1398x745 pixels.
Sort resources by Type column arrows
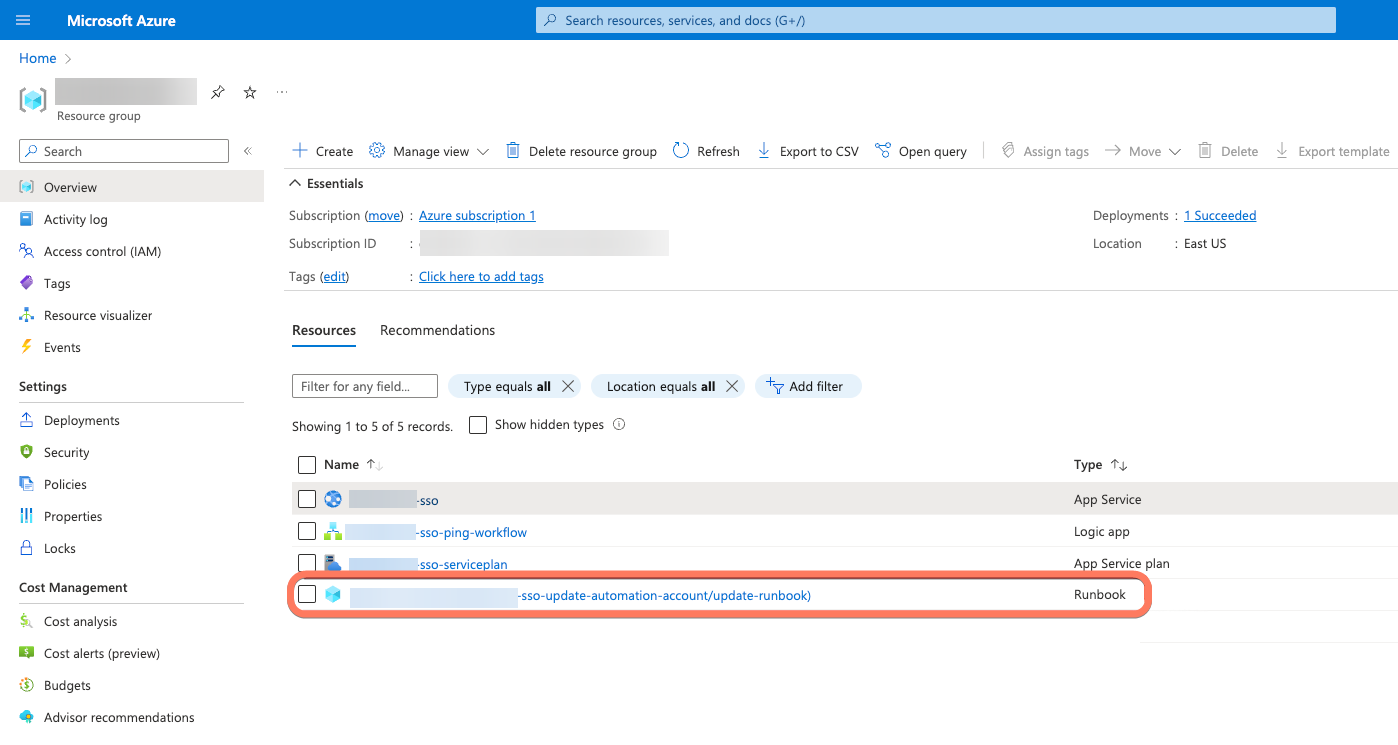point(1119,465)
